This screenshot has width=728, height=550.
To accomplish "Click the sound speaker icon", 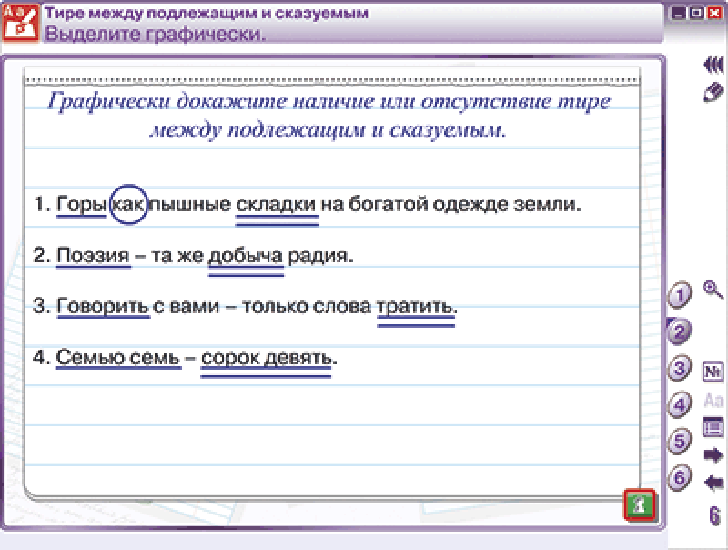I will [712, 64].
